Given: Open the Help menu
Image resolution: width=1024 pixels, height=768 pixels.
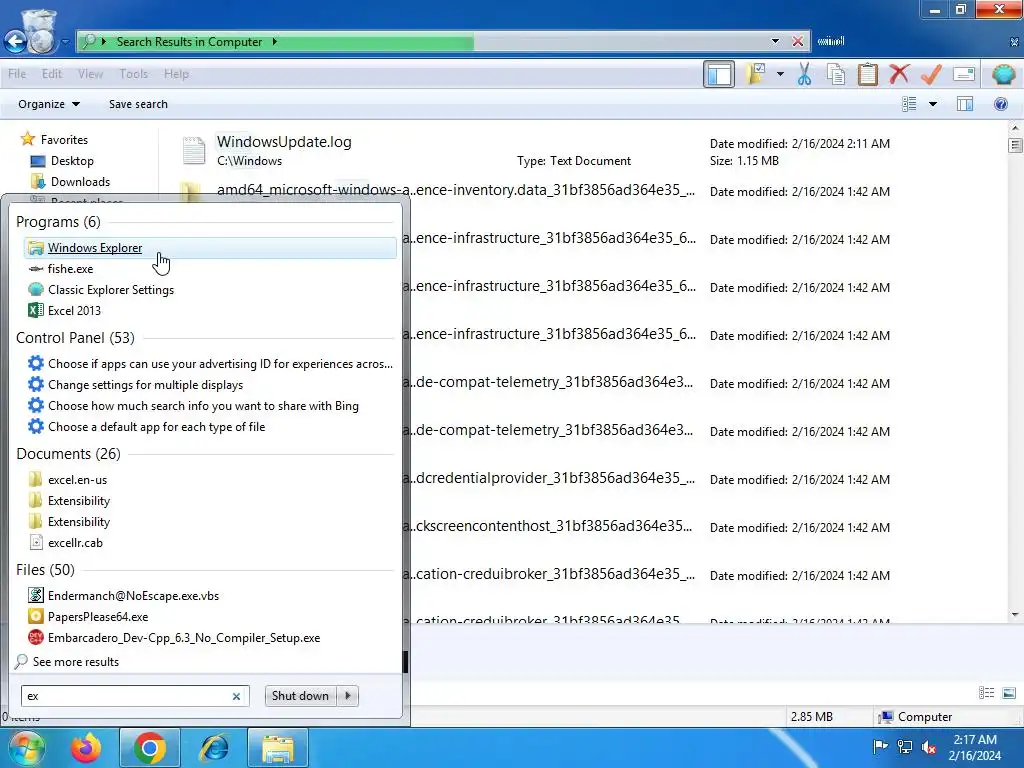Looking at the screenshot, I should (176, 74).
